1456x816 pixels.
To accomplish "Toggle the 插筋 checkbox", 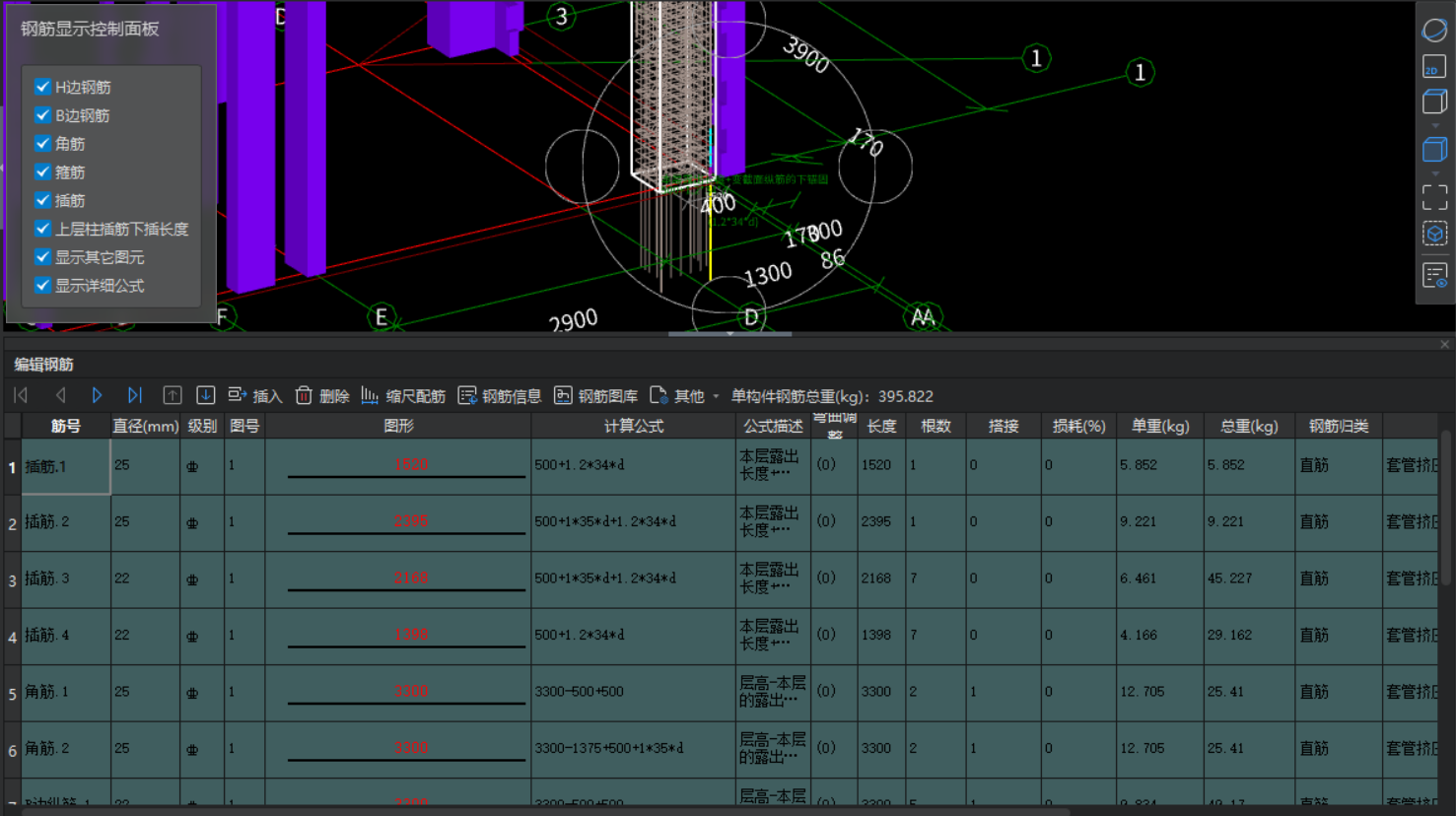I will tap(42, 200).
